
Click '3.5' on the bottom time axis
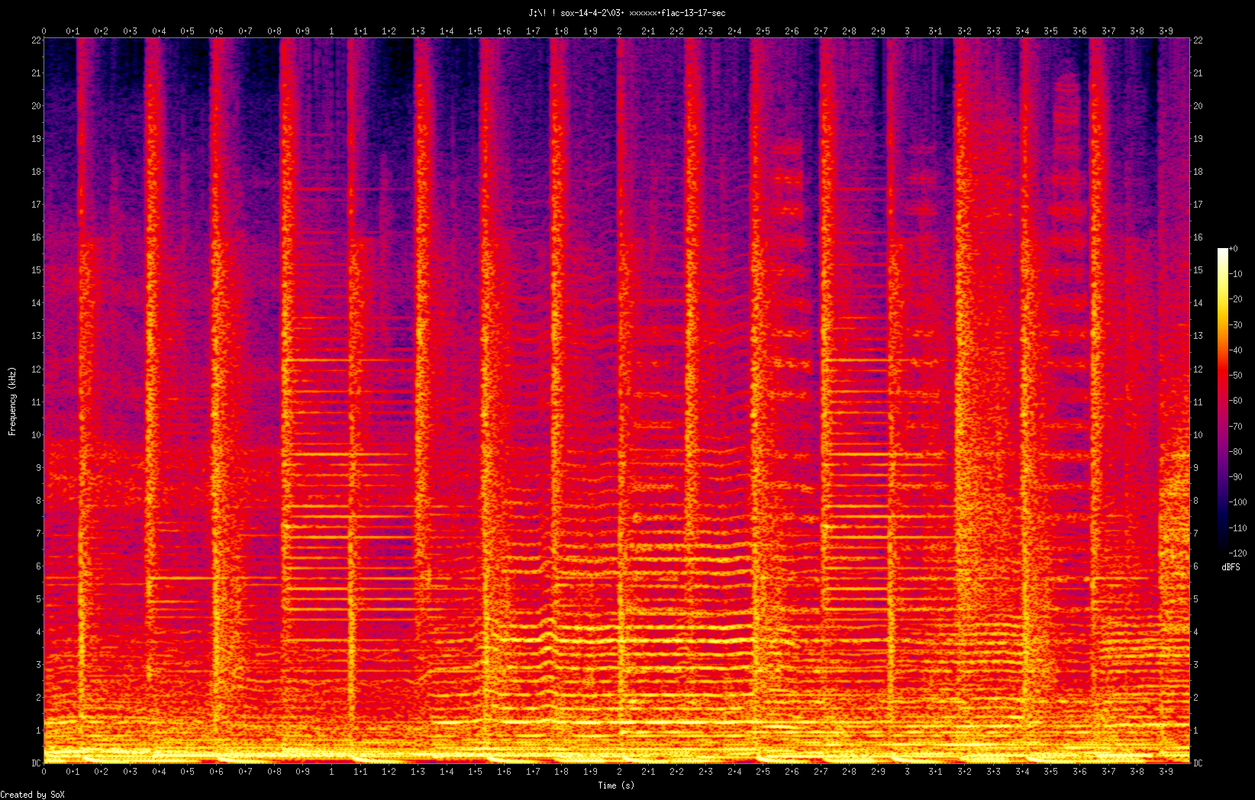[x=1050, y=772]
